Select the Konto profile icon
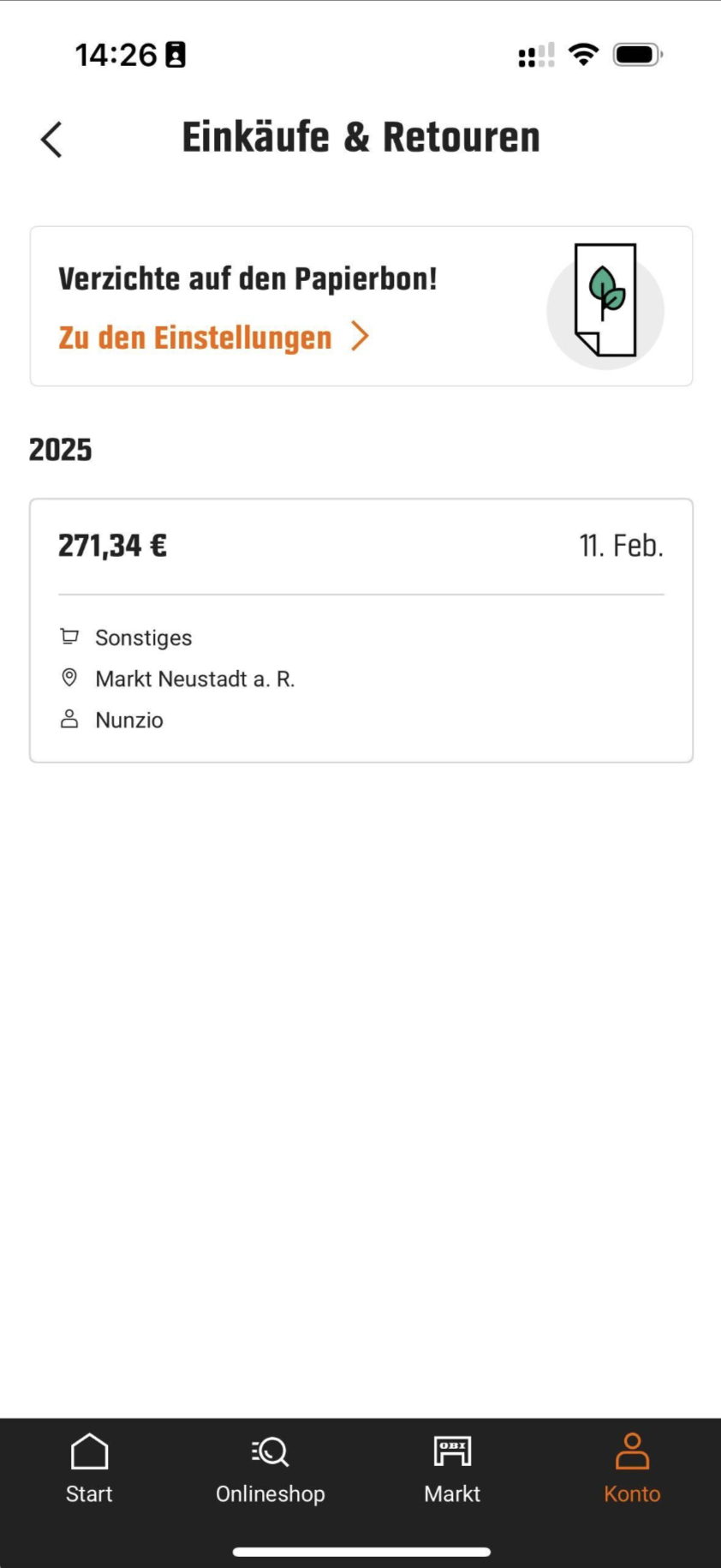This screenshot has width=721, height=1568. tap(632, 1452)
